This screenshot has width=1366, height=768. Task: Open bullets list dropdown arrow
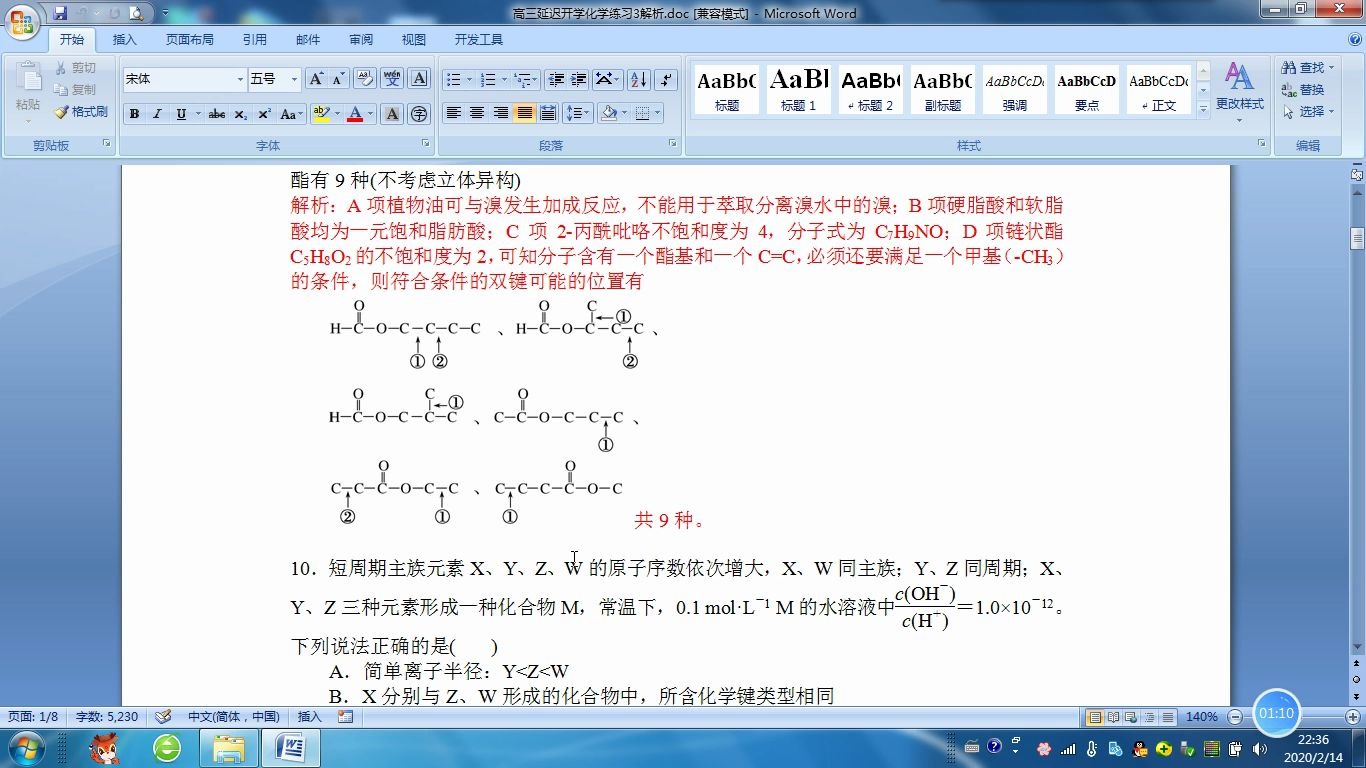(x=469, y=79)
